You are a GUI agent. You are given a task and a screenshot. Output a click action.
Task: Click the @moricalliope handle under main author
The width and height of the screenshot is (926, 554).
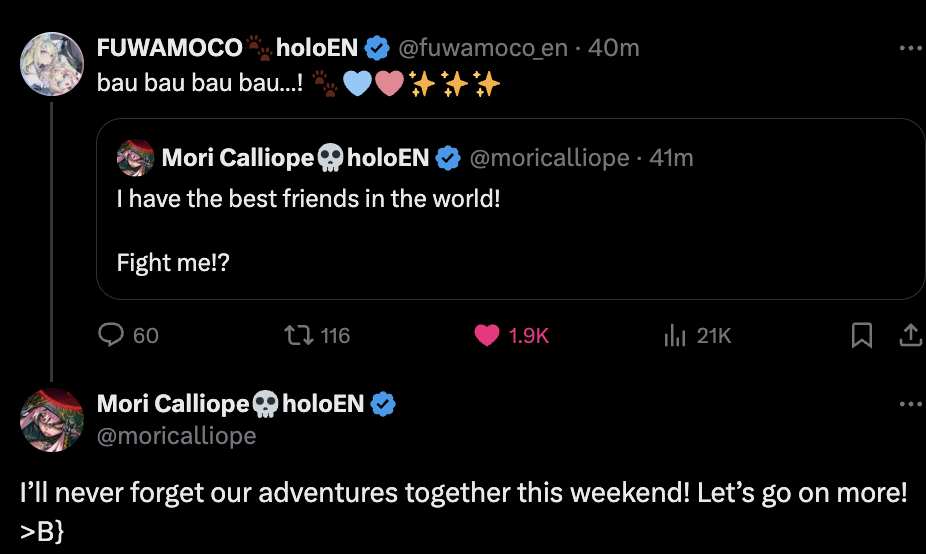point(176,436)
